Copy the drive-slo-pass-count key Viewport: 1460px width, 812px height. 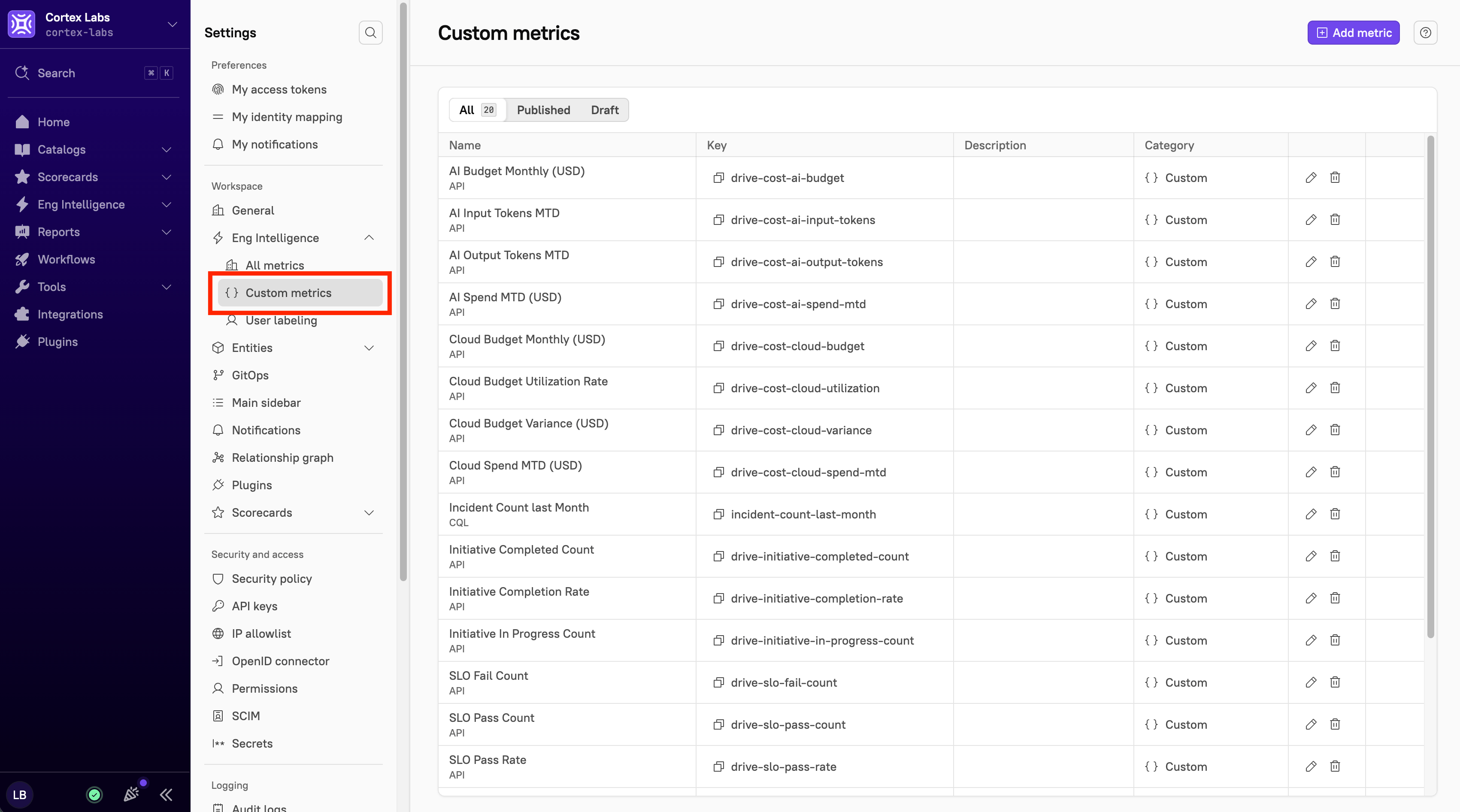tap(718, 724)
